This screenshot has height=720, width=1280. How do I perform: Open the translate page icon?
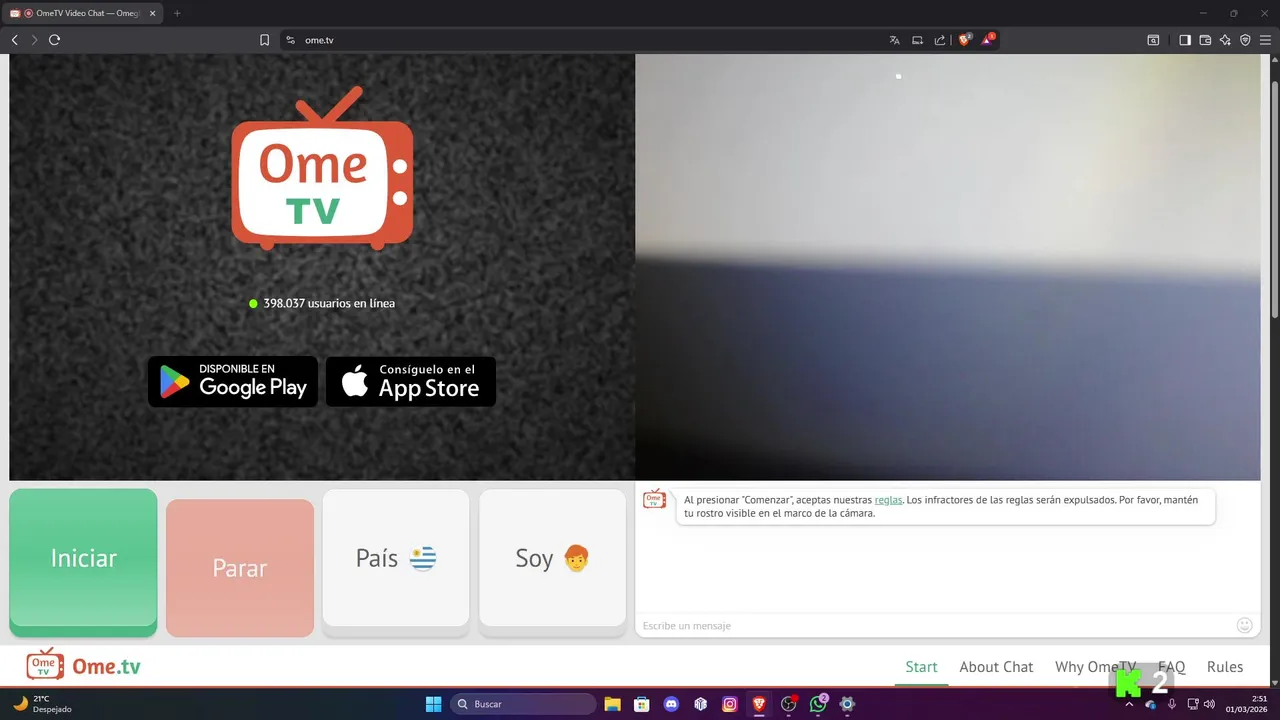(x=894, y=40)
